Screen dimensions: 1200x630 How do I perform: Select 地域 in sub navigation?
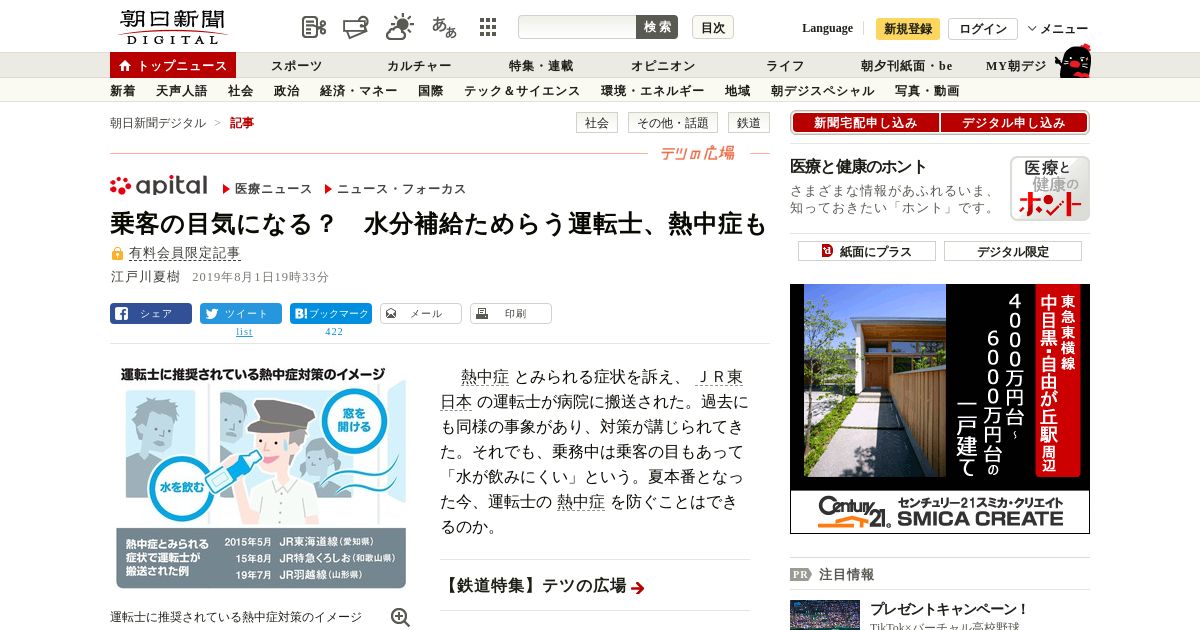pyautogui.click(x=737, y=91)
